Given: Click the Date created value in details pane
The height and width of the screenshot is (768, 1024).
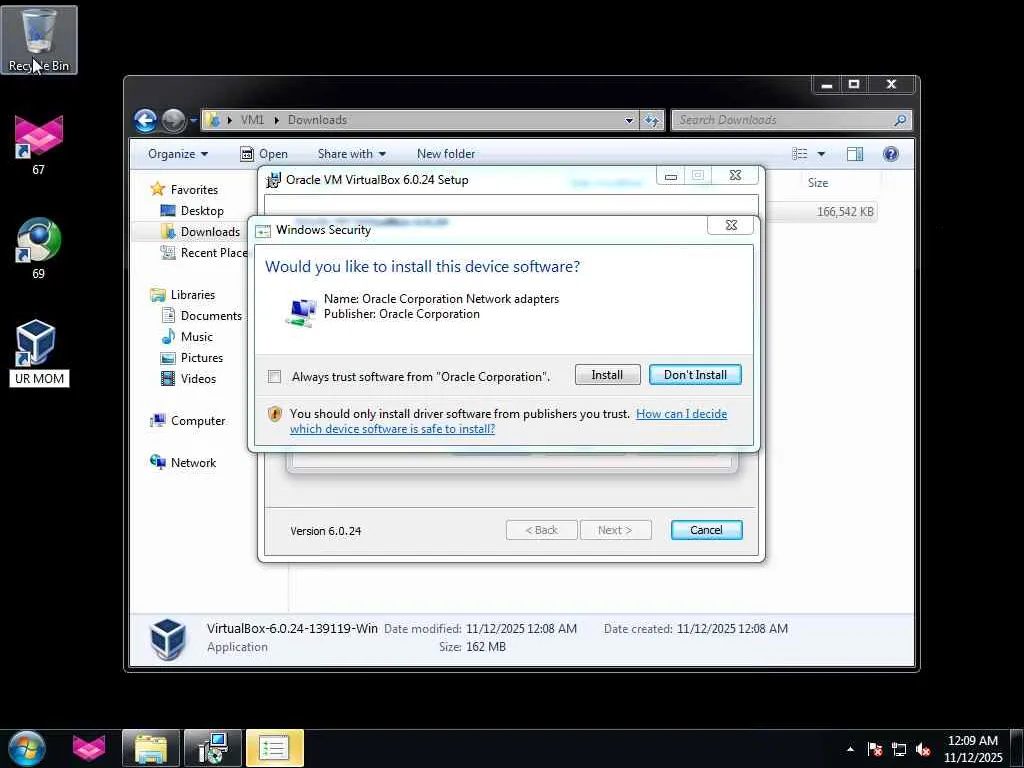Looking at the screenshot, I should tap(732, 629).
